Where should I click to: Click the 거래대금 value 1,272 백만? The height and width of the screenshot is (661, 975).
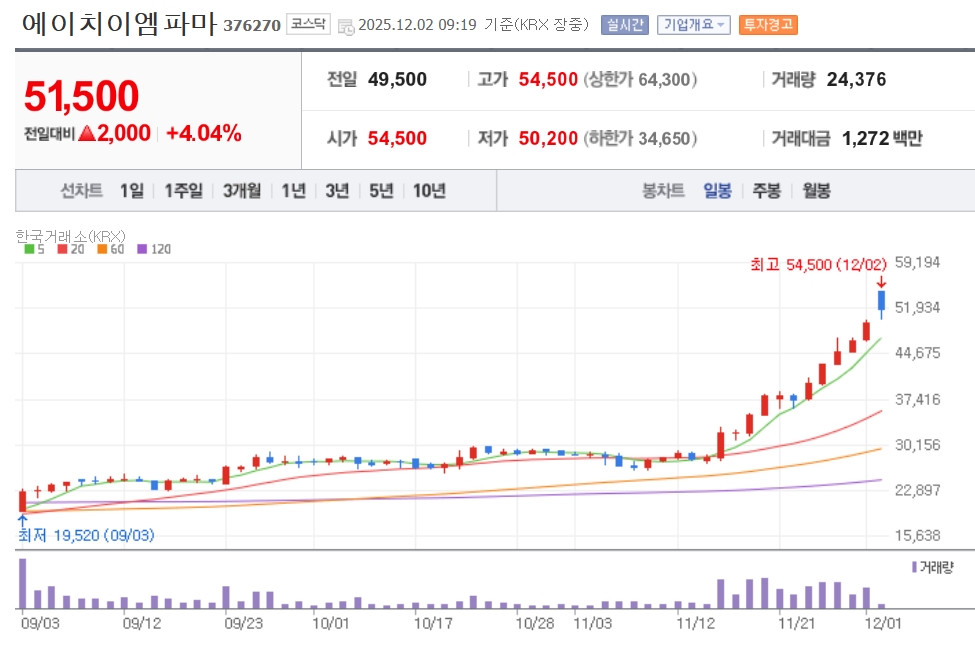point(882,138)
